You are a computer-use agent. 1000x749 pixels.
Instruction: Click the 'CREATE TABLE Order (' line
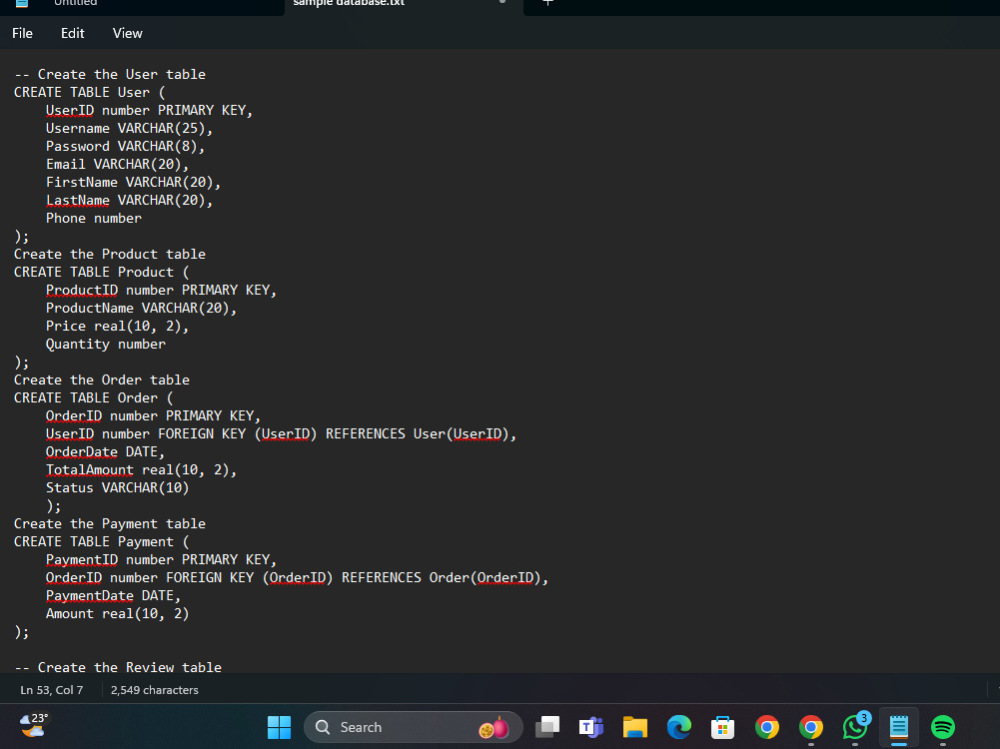[93, 398]
